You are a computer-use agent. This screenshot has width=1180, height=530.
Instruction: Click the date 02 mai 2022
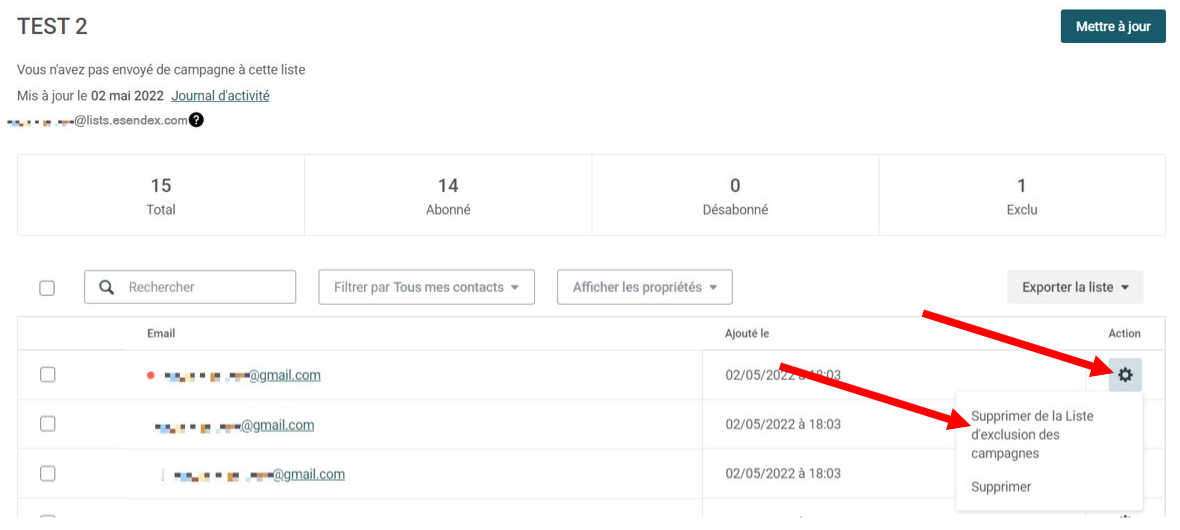point(127,96)
